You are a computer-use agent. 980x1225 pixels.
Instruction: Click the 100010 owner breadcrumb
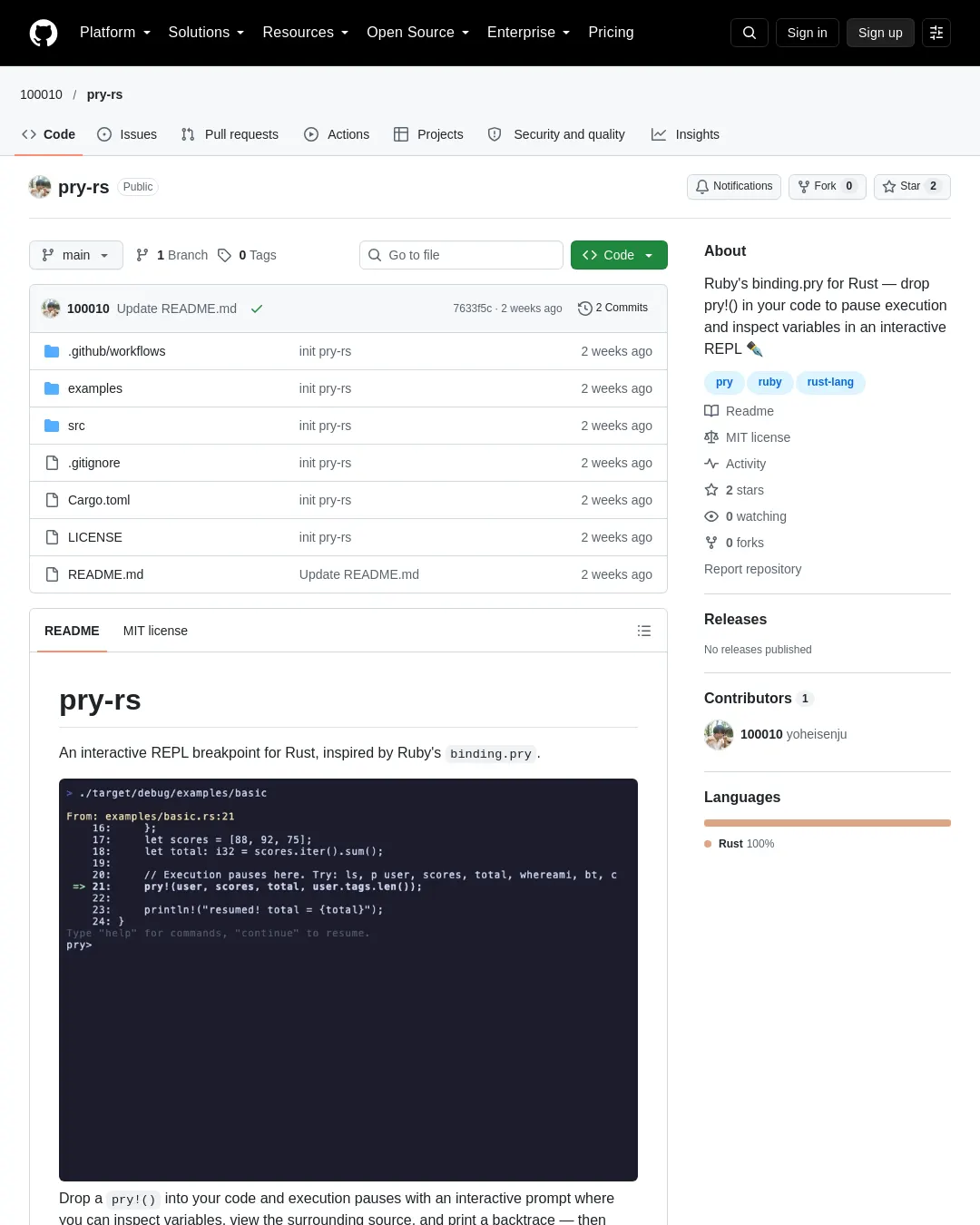41,94
